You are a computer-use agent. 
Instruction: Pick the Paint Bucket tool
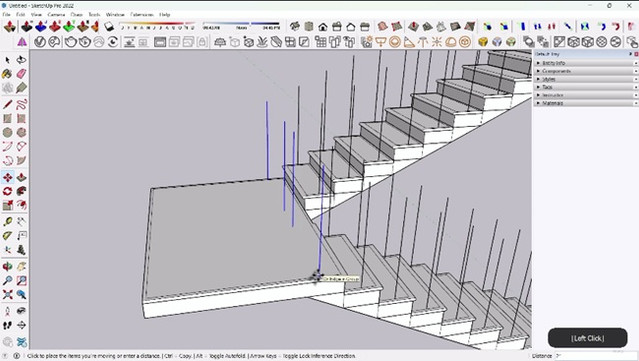pyautogui.click(x=7, y=74)
